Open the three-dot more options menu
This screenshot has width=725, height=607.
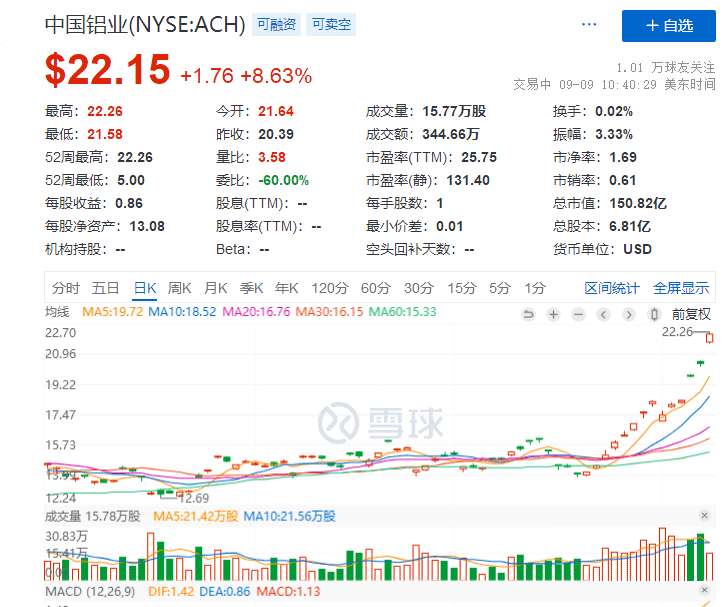tap(589, 24)
